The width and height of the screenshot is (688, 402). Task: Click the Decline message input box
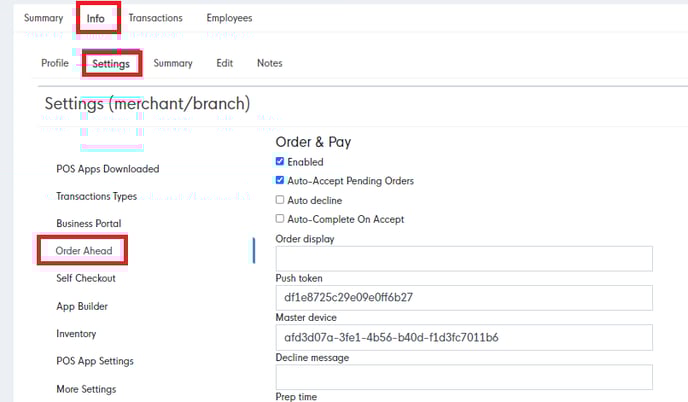tap(463, 377)
